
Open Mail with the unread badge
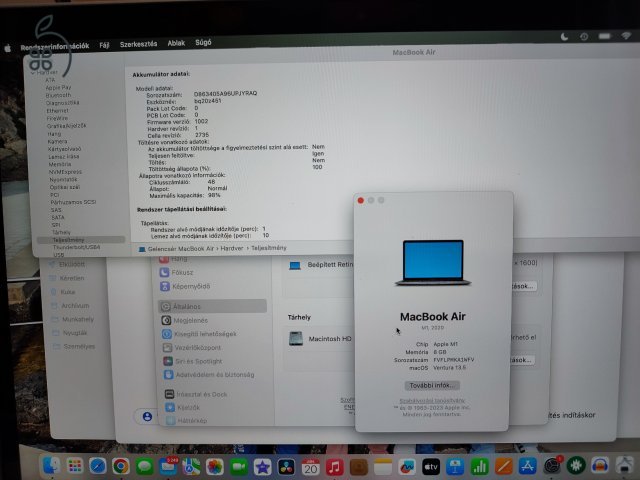(168, 466)
